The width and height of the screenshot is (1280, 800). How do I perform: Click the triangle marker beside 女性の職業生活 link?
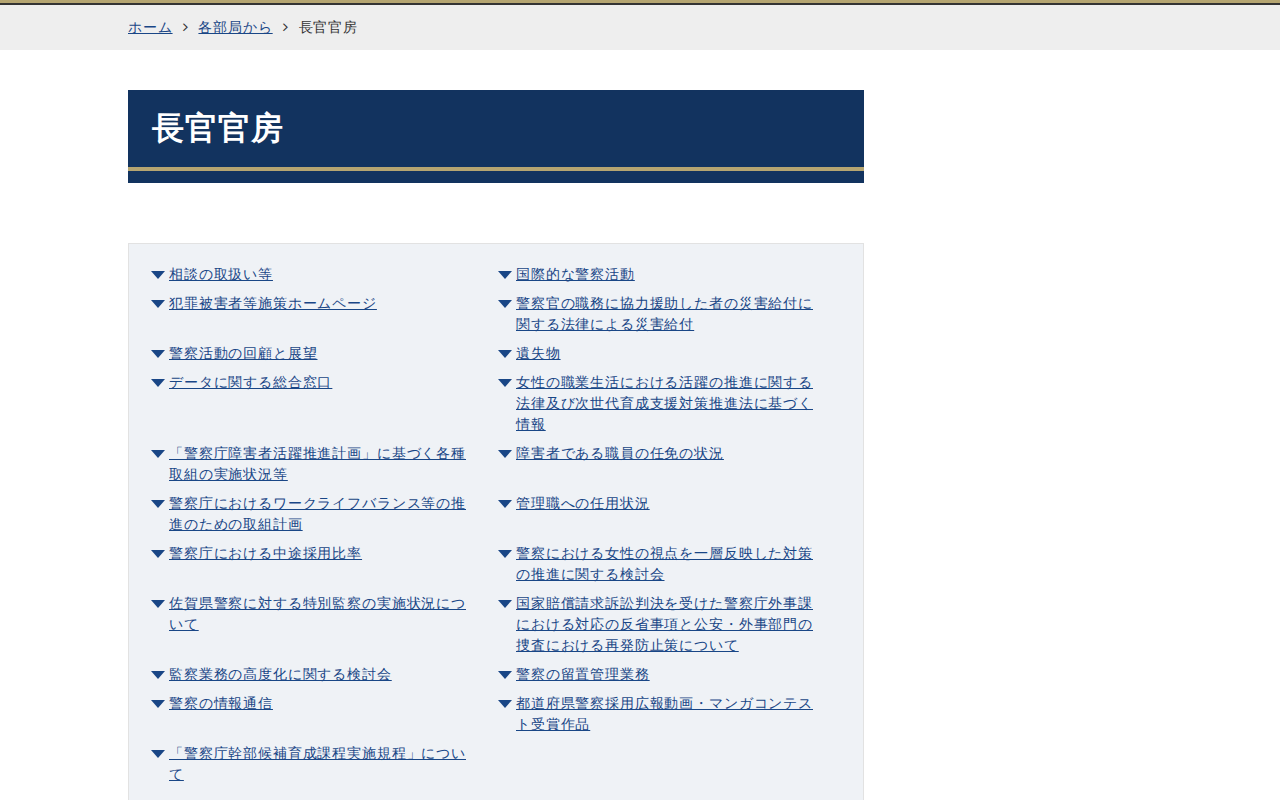pyautogui.click(x=505, y=383)
